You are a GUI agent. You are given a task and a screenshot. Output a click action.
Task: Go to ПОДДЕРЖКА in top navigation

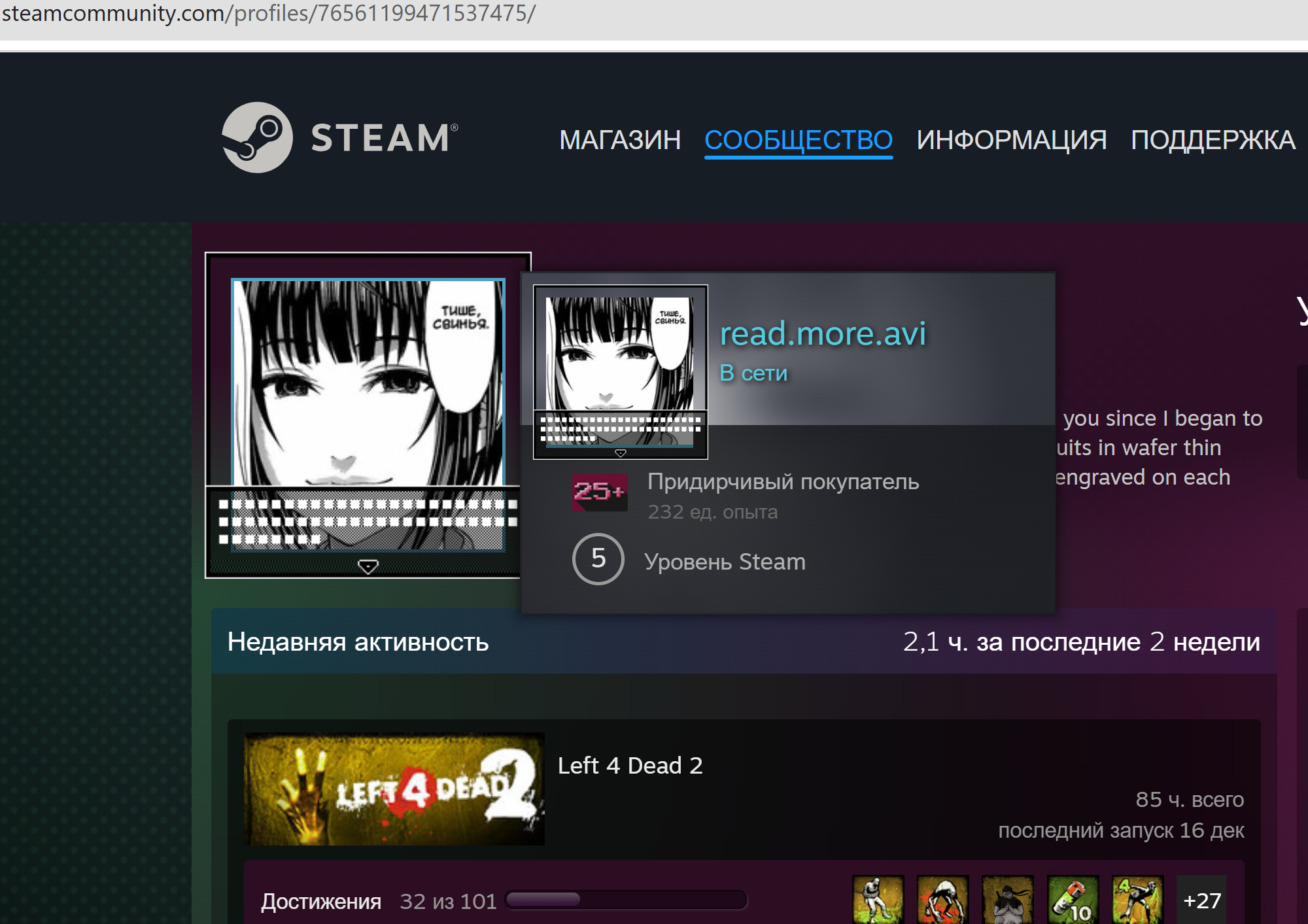tap(1213, 140)
